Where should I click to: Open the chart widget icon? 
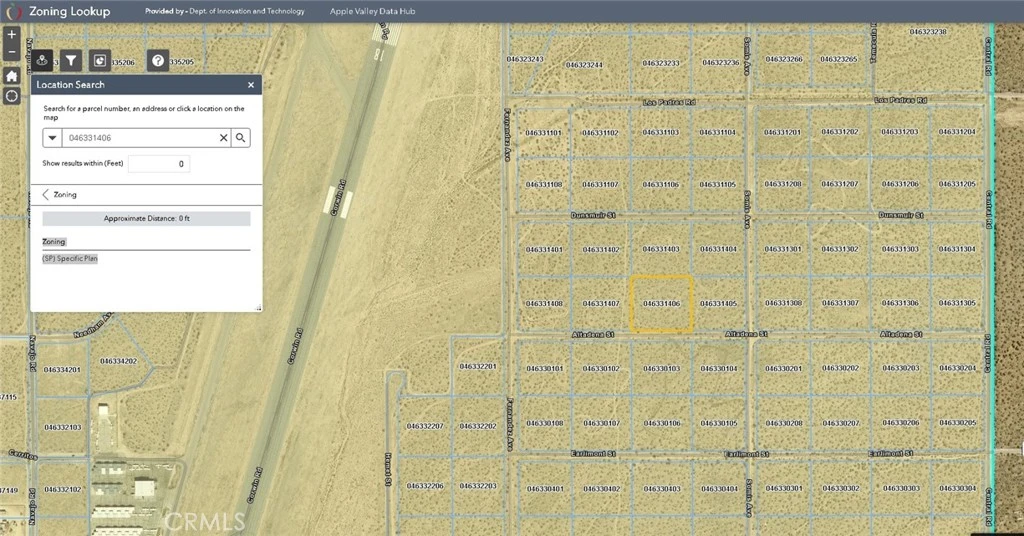pos(100,61)
